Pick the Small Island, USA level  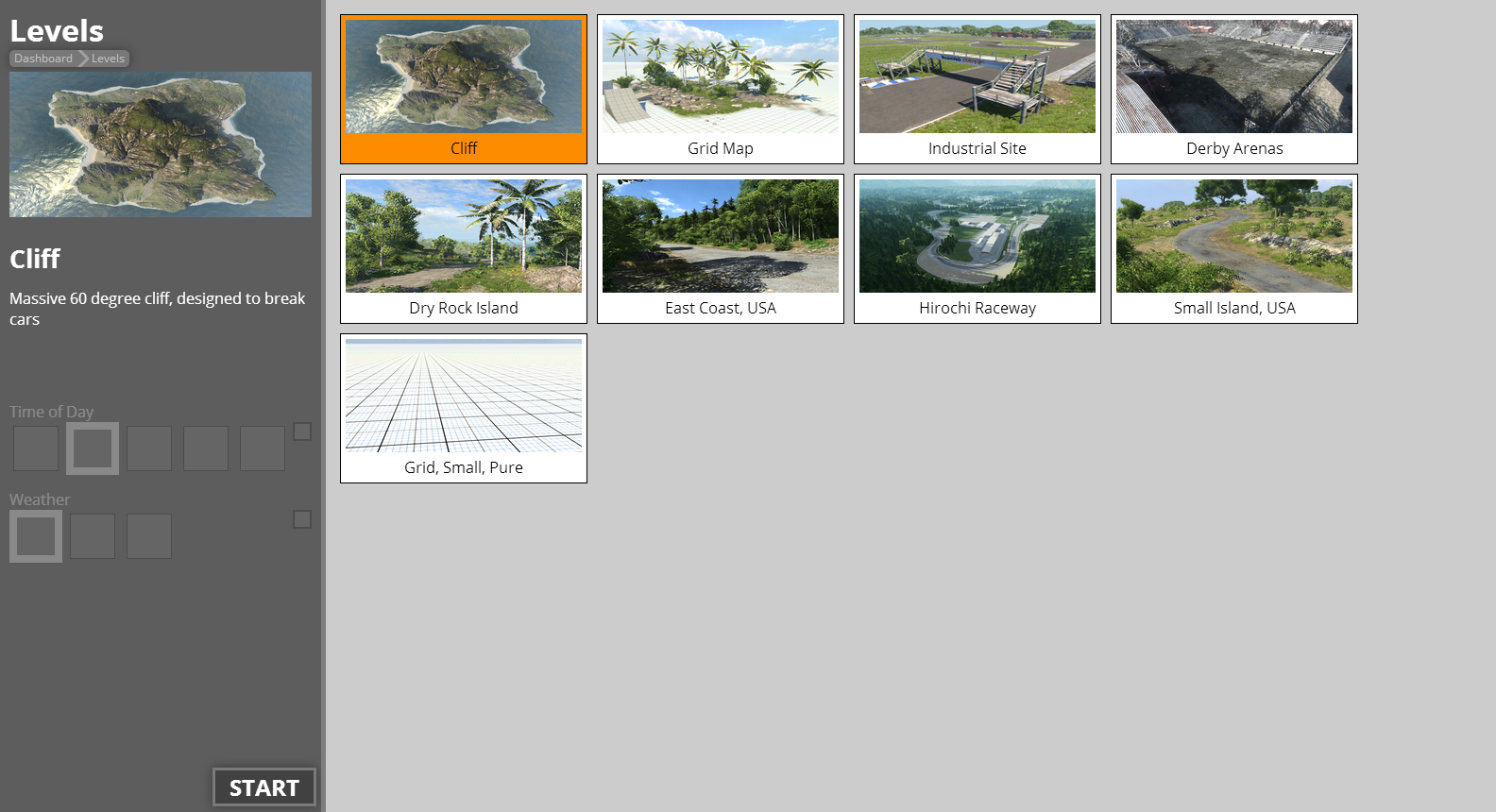[1234, 249]
